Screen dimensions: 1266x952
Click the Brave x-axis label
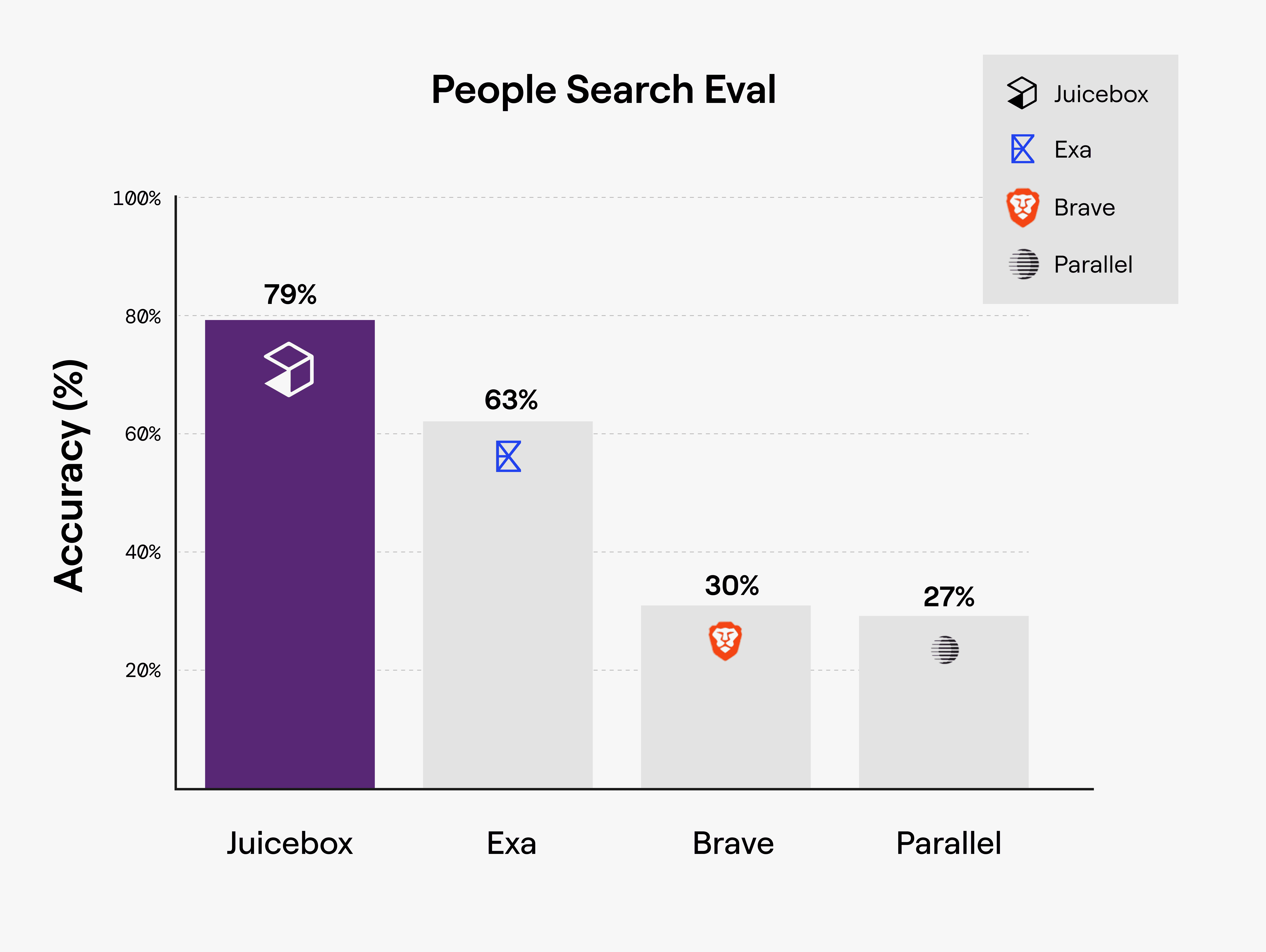coord(733,843)
